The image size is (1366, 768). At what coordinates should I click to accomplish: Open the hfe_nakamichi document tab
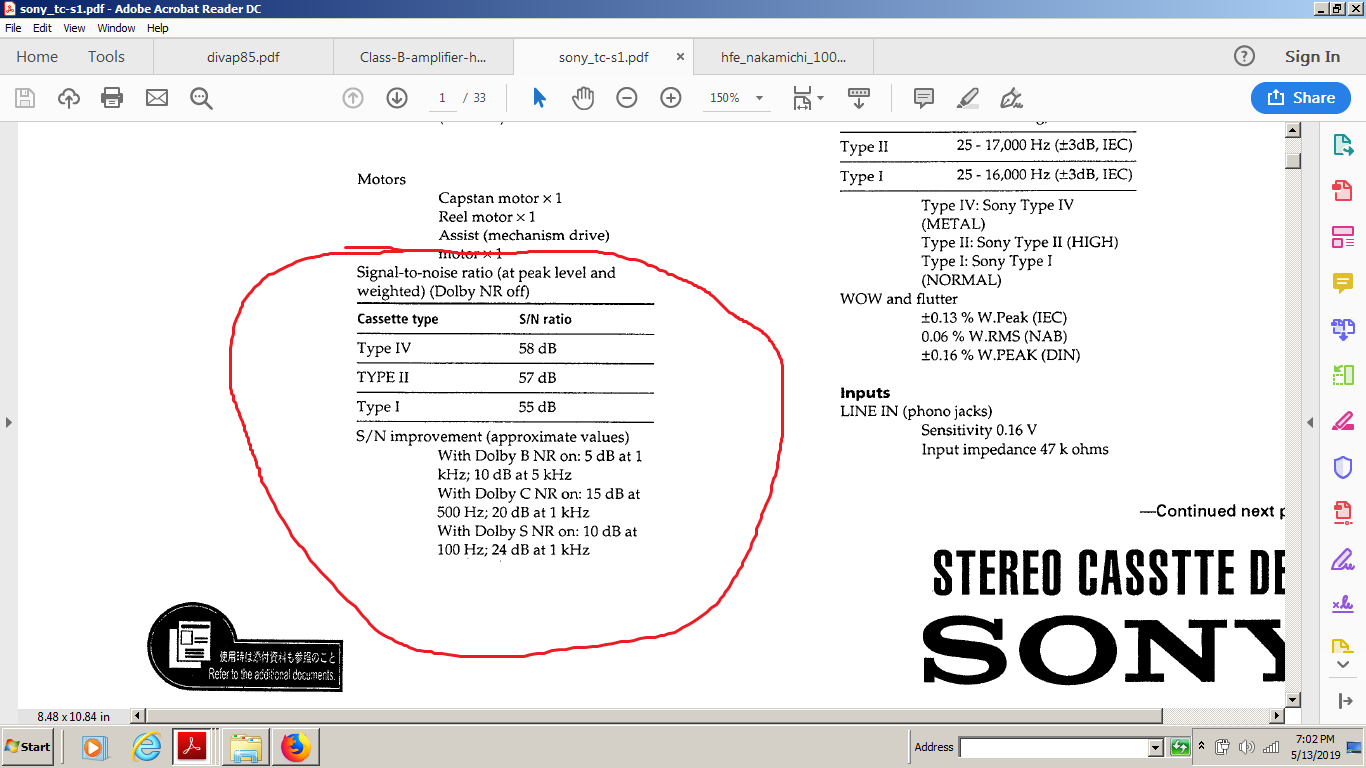click(x=783, y=57)
